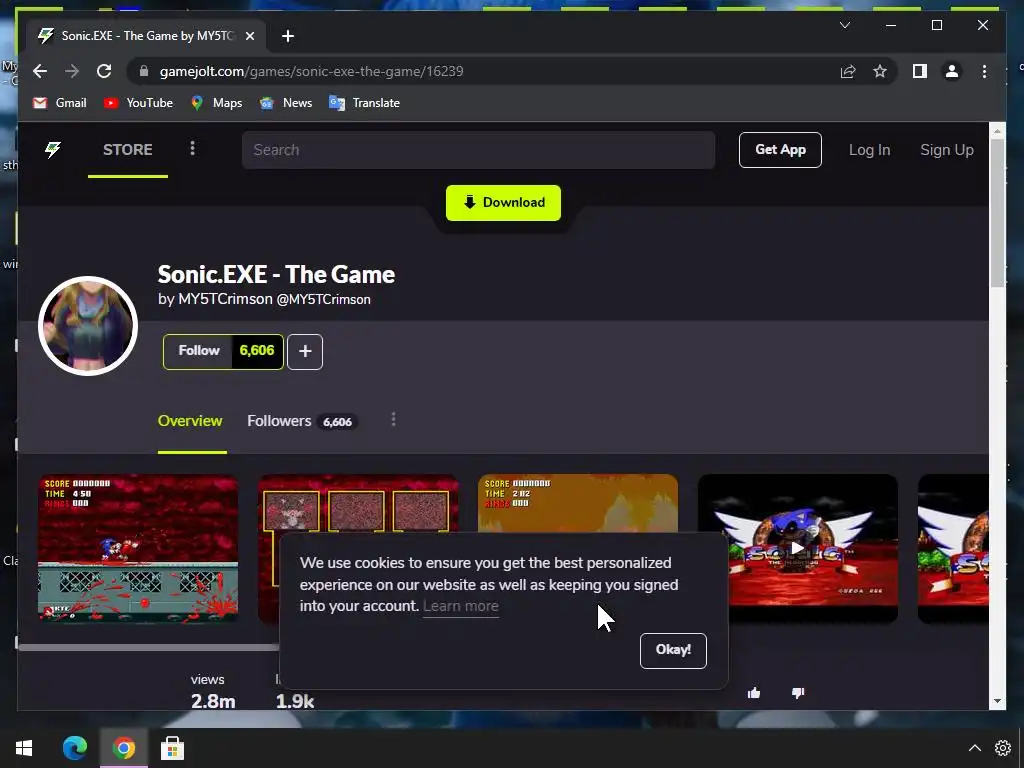Open the Maps bookmark
Image resolution: width=1024 pixels, height=768 pixels.
[x=217, y=103]
